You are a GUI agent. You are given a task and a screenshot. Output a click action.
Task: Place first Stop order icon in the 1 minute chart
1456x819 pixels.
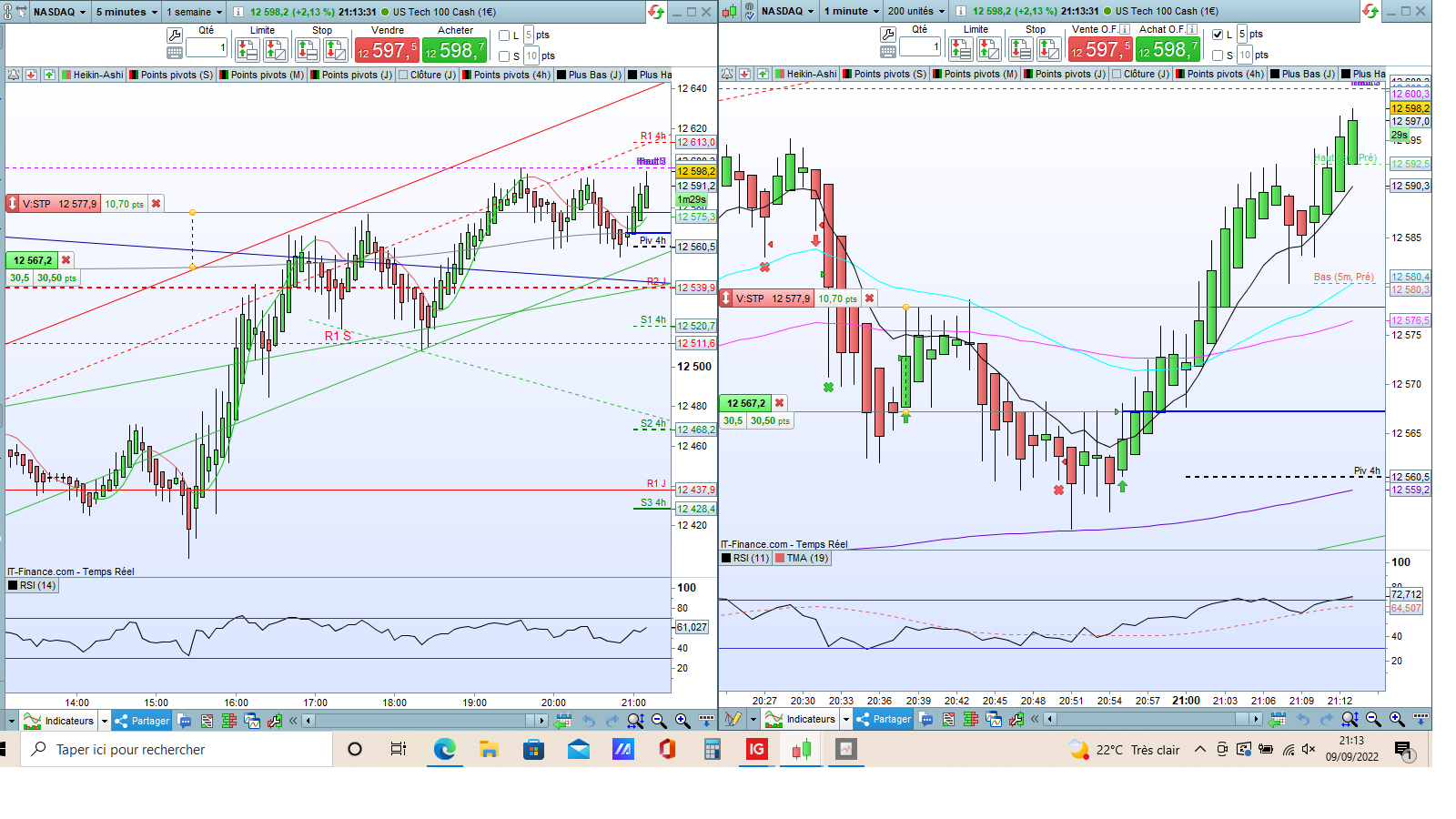pyautogui.click(x=1020, y=49)
